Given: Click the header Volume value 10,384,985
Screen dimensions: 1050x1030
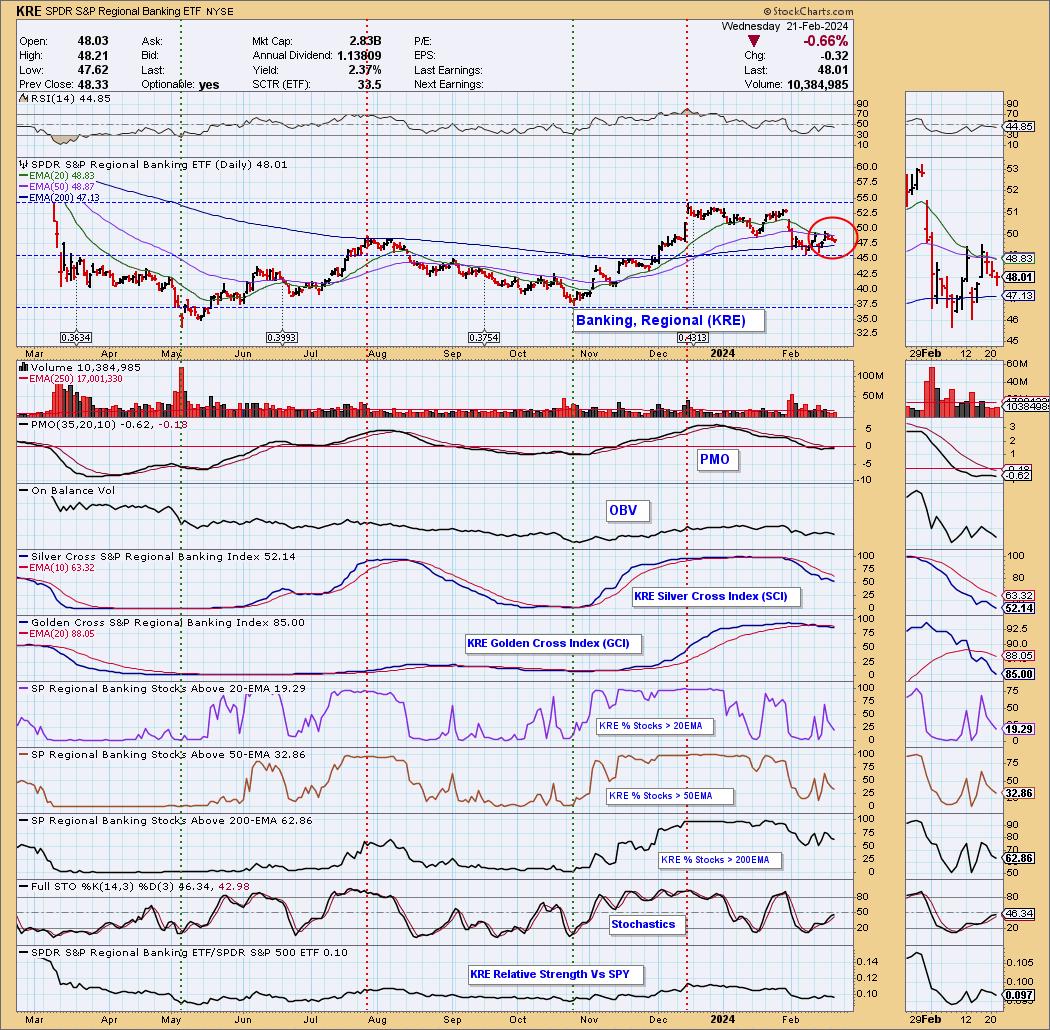Looking at the screenshot, I should point(817,84).
